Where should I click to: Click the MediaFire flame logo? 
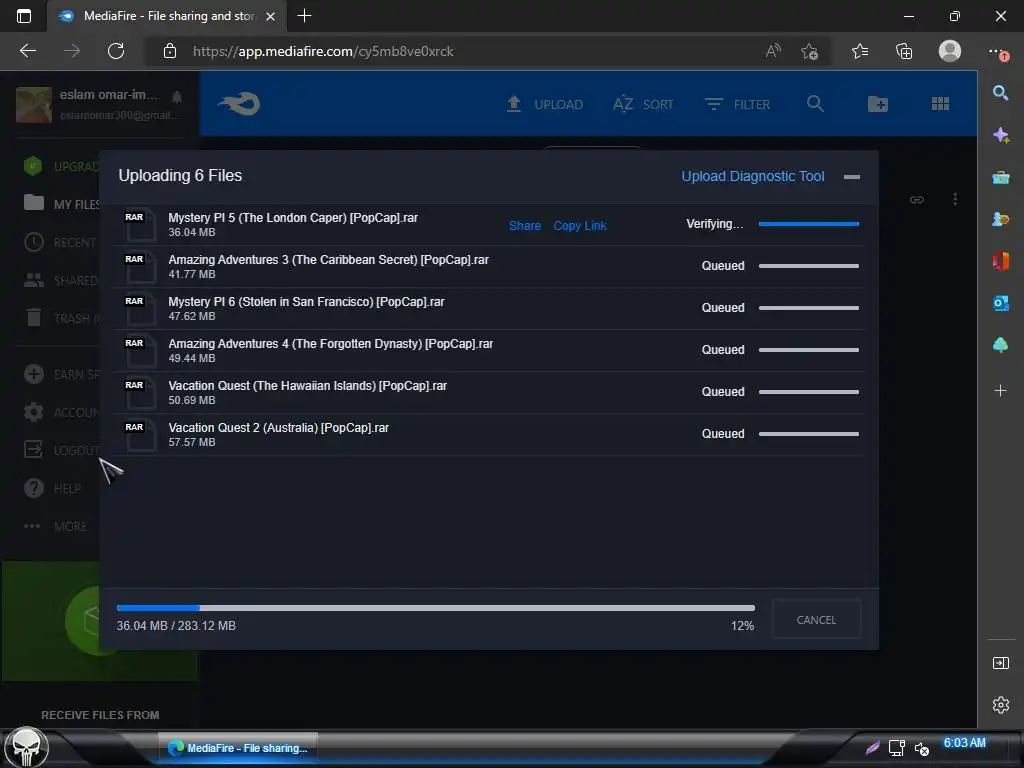[240, 103]
